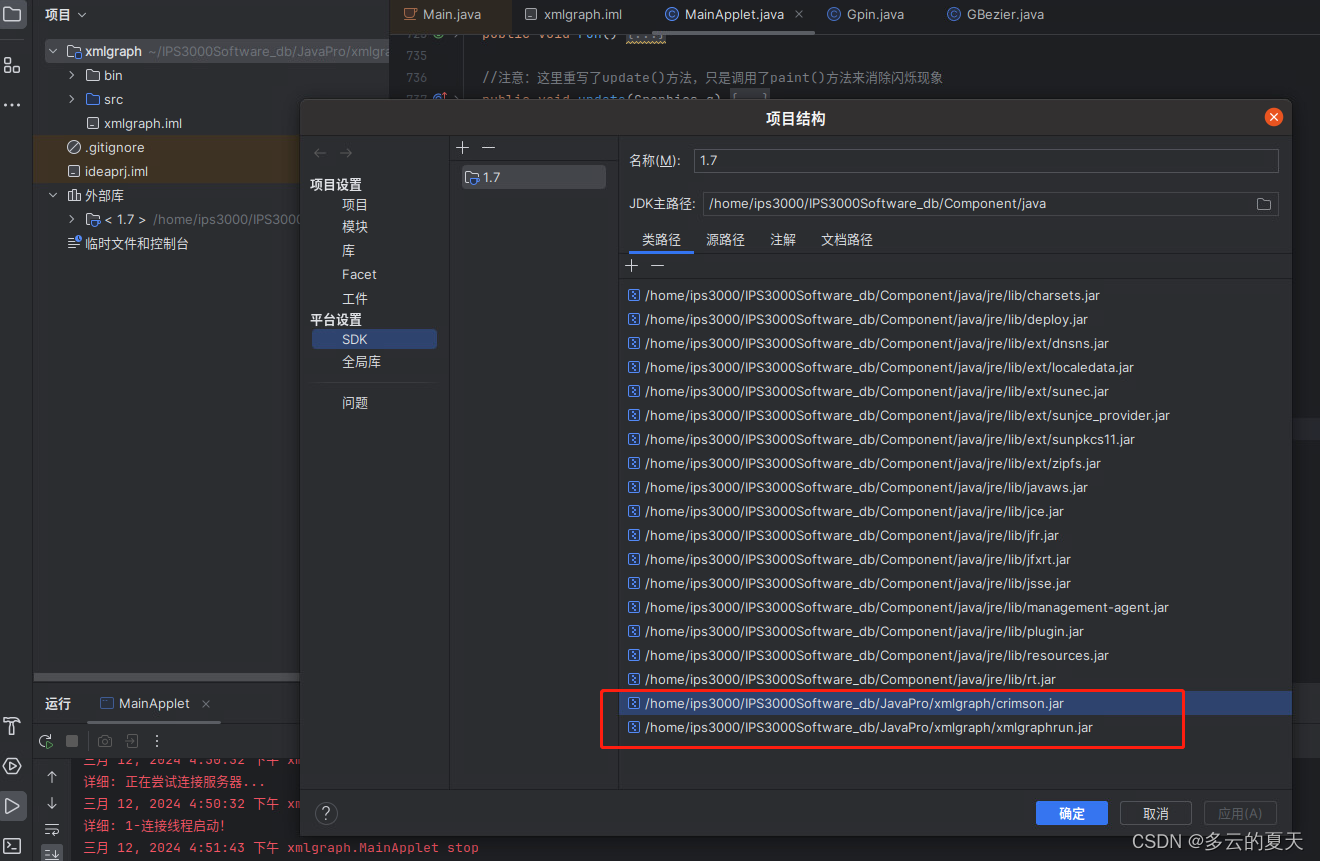Toggle scroll-to-end in the run console
Image resolution: width=1320 pixels, height=861 pixels.
(x=51, y=851)
